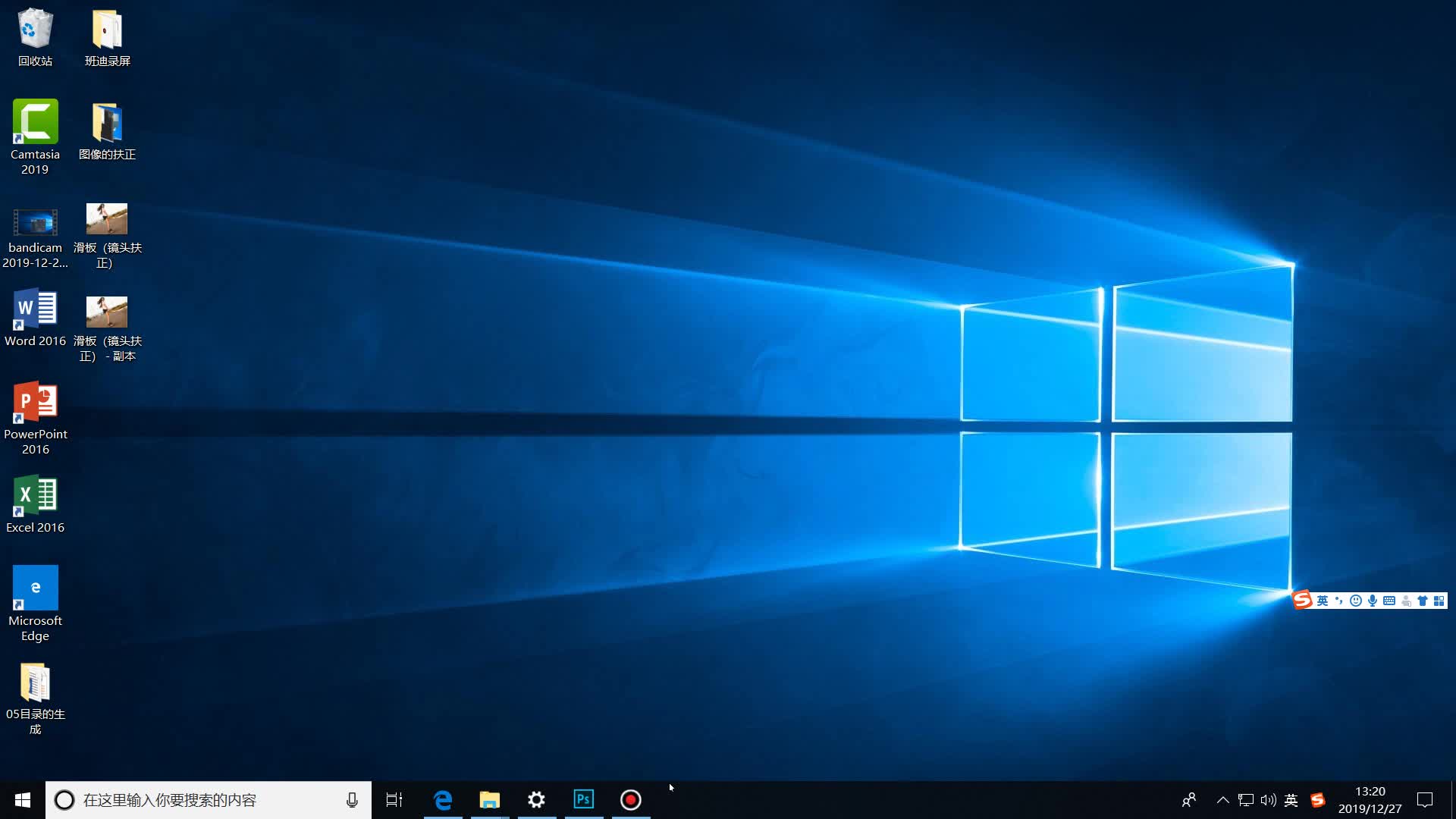Select the 图像的扶正 folder

coord(107,130)
